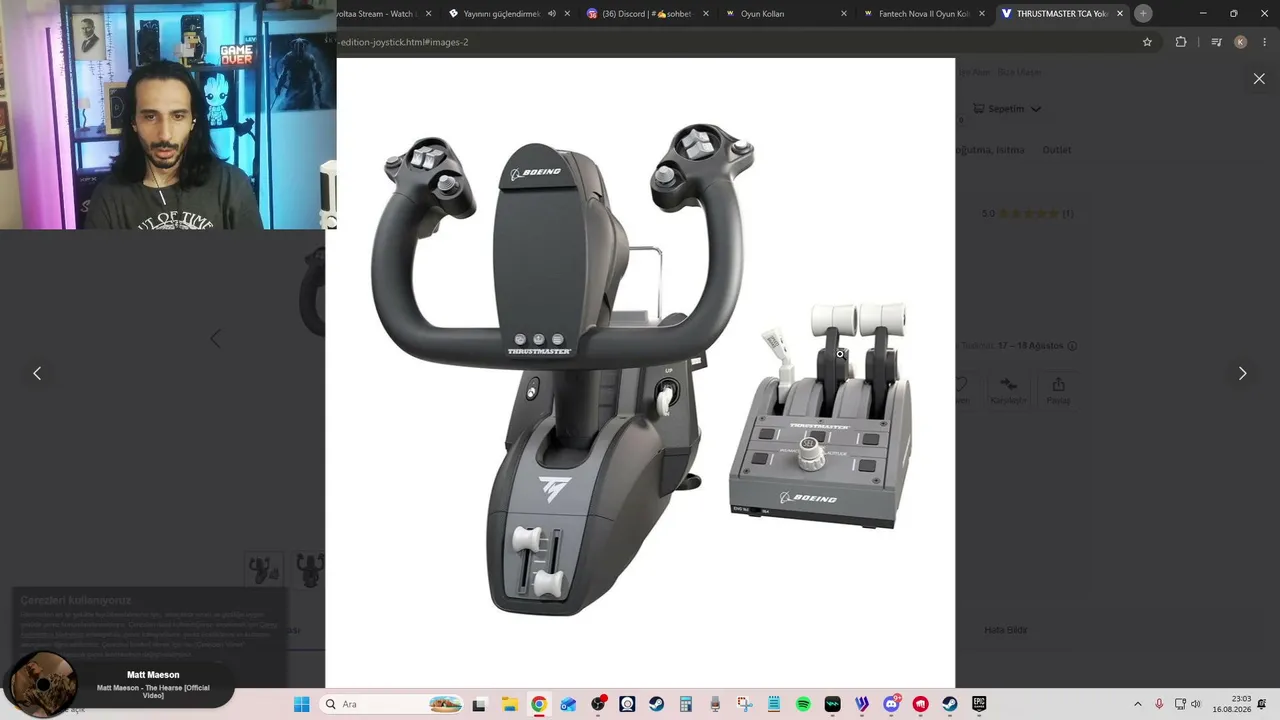The image size is (1280, 720).
Task: Close the voltaa Stream tab
Action: [x=429, y=14]
